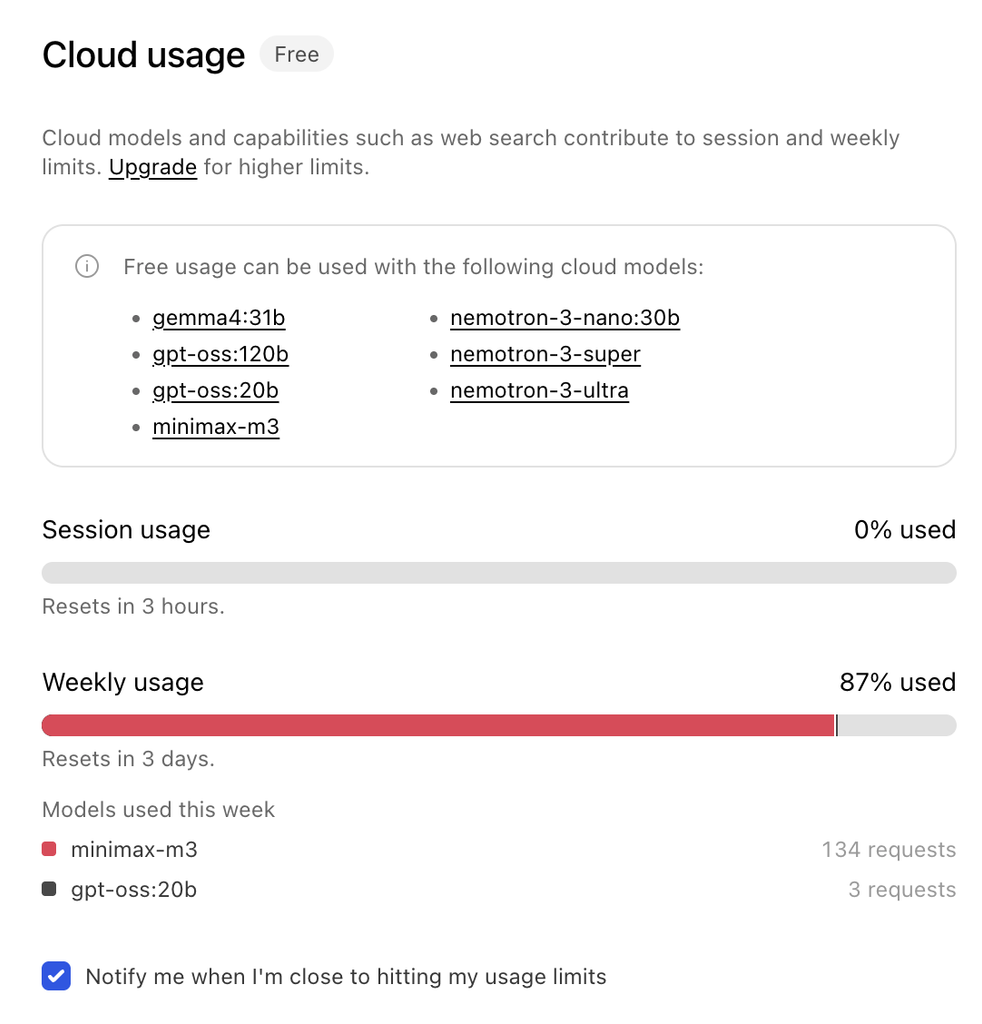This screenshot has height=1024, width=982.
Task: Click the red minimax-m3 color indicator
Action: point(49,849)
